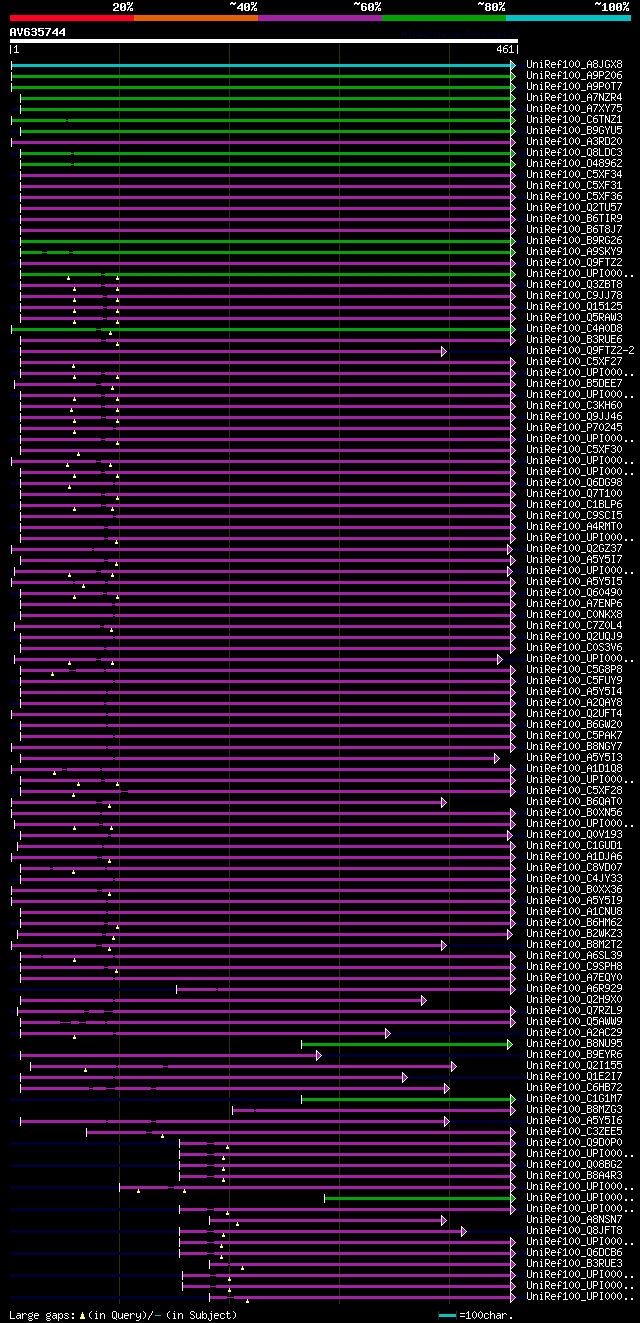Click the query end position 461
This screenshot has width=640, height=1323.
click(505, 50)
